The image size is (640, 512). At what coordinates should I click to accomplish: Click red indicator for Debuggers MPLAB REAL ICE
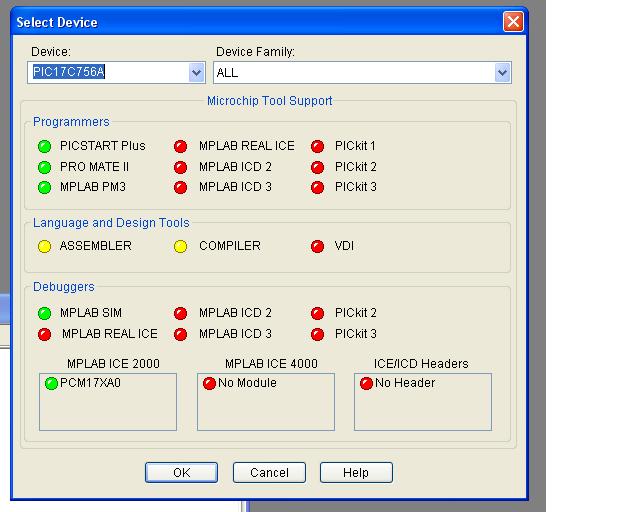coord(44,334)
